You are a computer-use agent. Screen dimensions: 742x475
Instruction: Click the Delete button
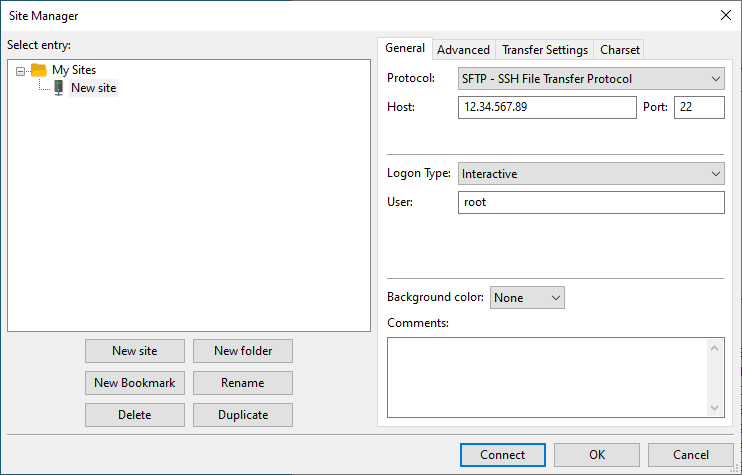(135, 415)
